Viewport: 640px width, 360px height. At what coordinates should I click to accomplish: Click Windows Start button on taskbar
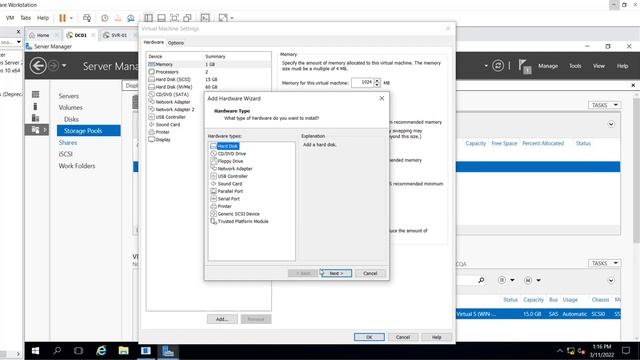[36, 351]
